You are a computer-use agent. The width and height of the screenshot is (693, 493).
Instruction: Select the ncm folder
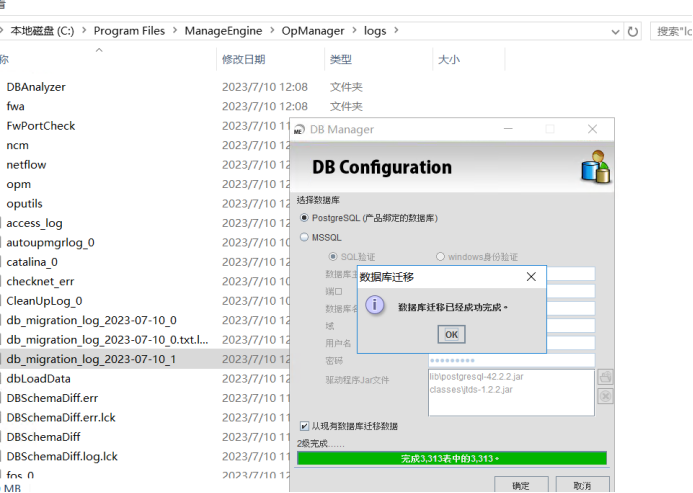pyautogui.click(x=17, y=145)
